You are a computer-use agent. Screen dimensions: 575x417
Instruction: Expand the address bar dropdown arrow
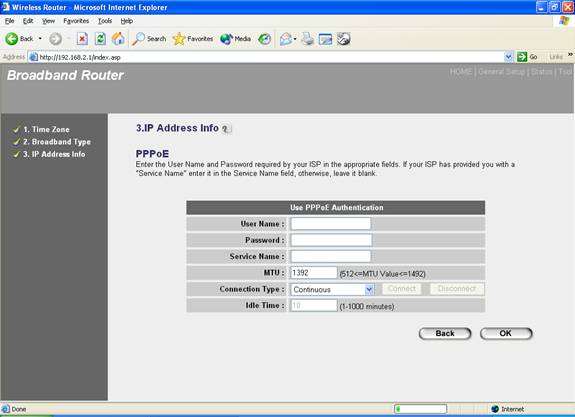tap(508, 57)
